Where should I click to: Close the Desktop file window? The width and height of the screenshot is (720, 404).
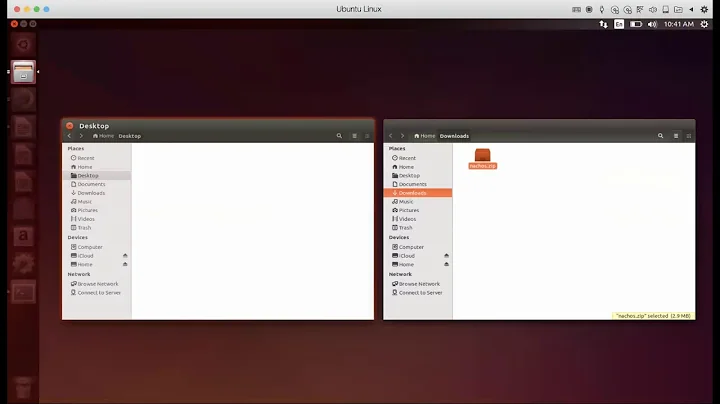pos(70,126)
